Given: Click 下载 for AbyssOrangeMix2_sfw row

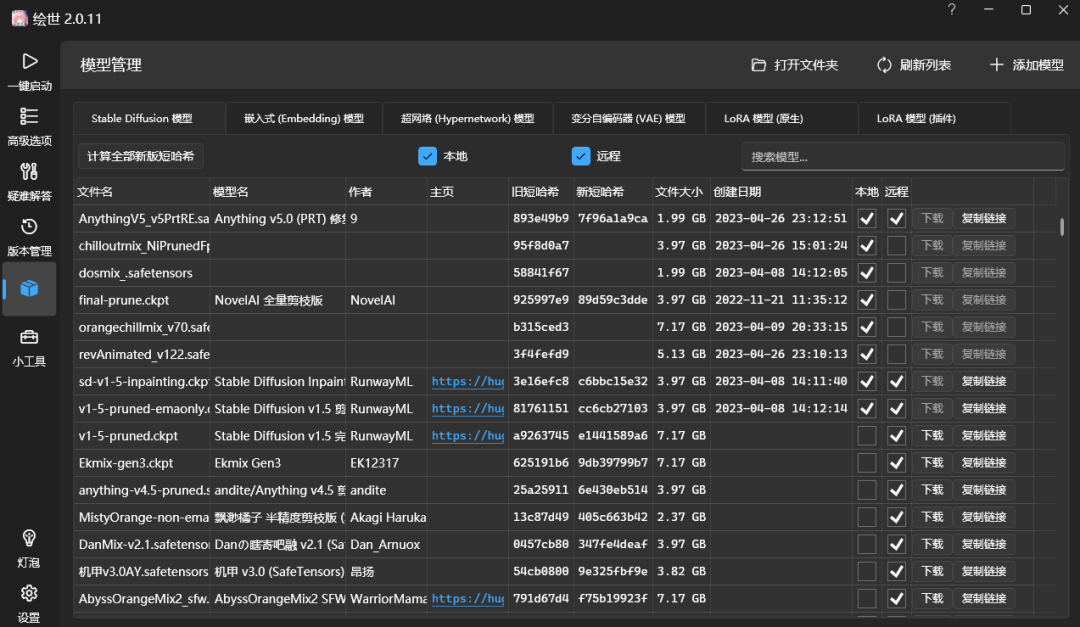Looking at the screenshot, I should point(932,599).
